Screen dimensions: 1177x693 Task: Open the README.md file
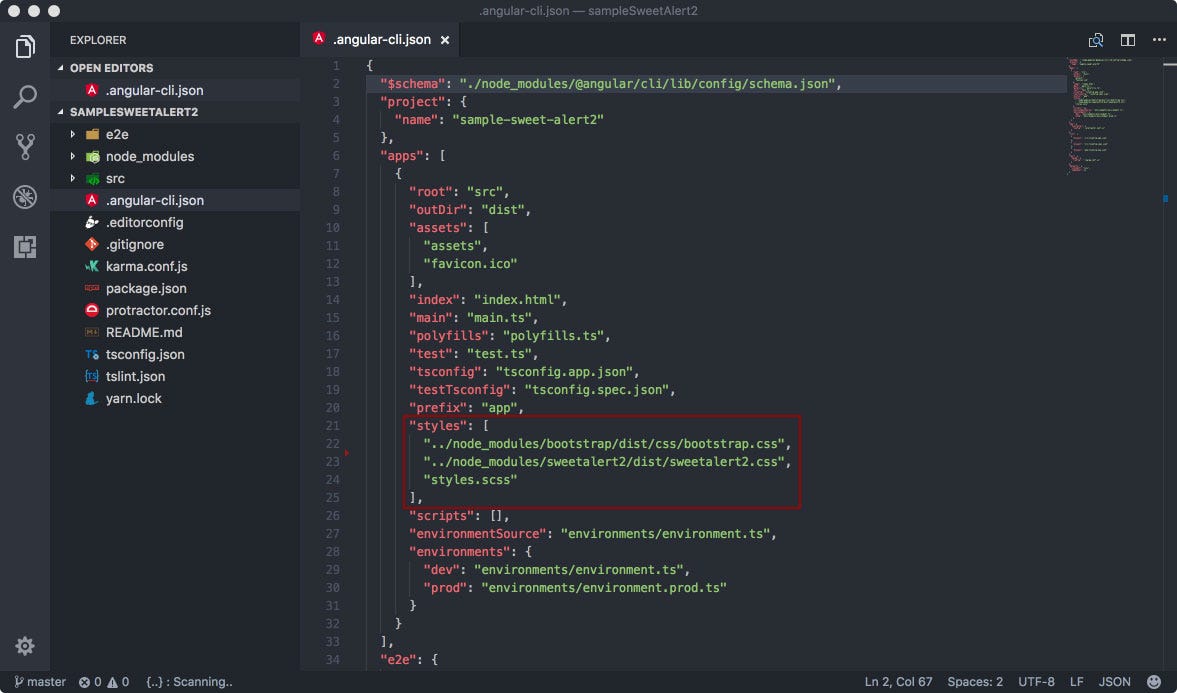175,333
